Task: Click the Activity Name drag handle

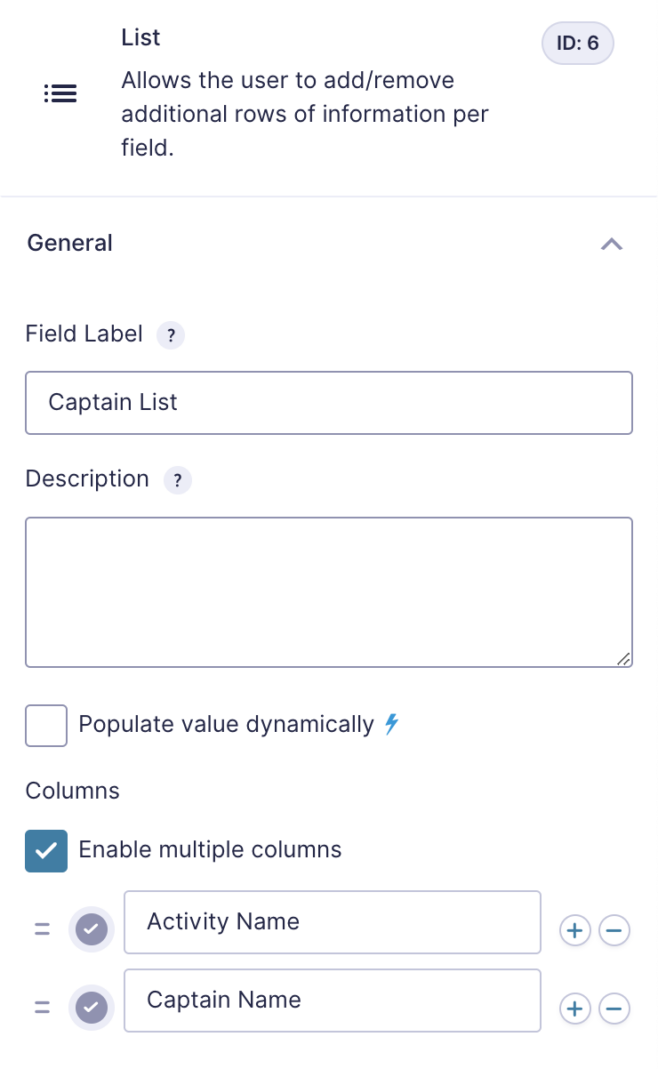Action: (x=42, y=929)
